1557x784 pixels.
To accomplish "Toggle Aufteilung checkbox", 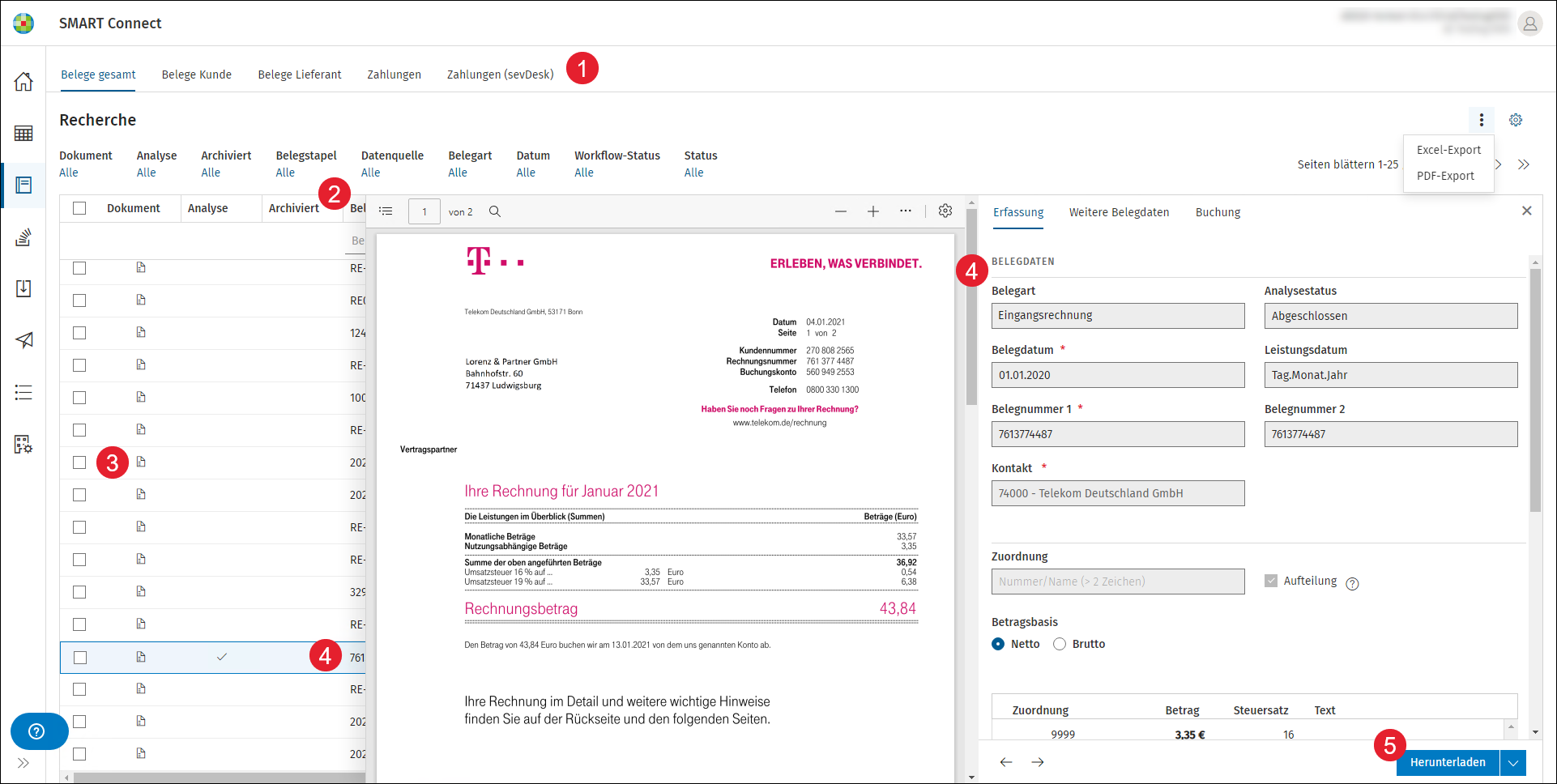I will click(x=1271, y=581).
